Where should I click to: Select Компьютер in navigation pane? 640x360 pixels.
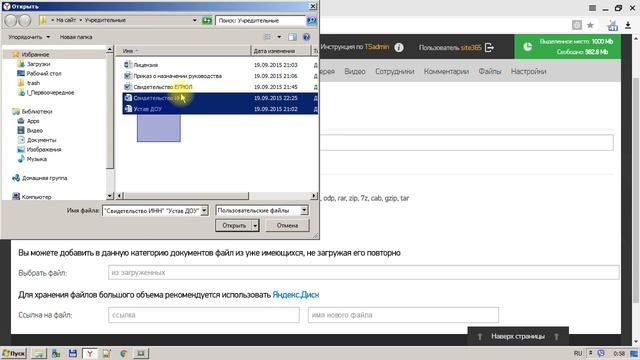click(32, 197)
